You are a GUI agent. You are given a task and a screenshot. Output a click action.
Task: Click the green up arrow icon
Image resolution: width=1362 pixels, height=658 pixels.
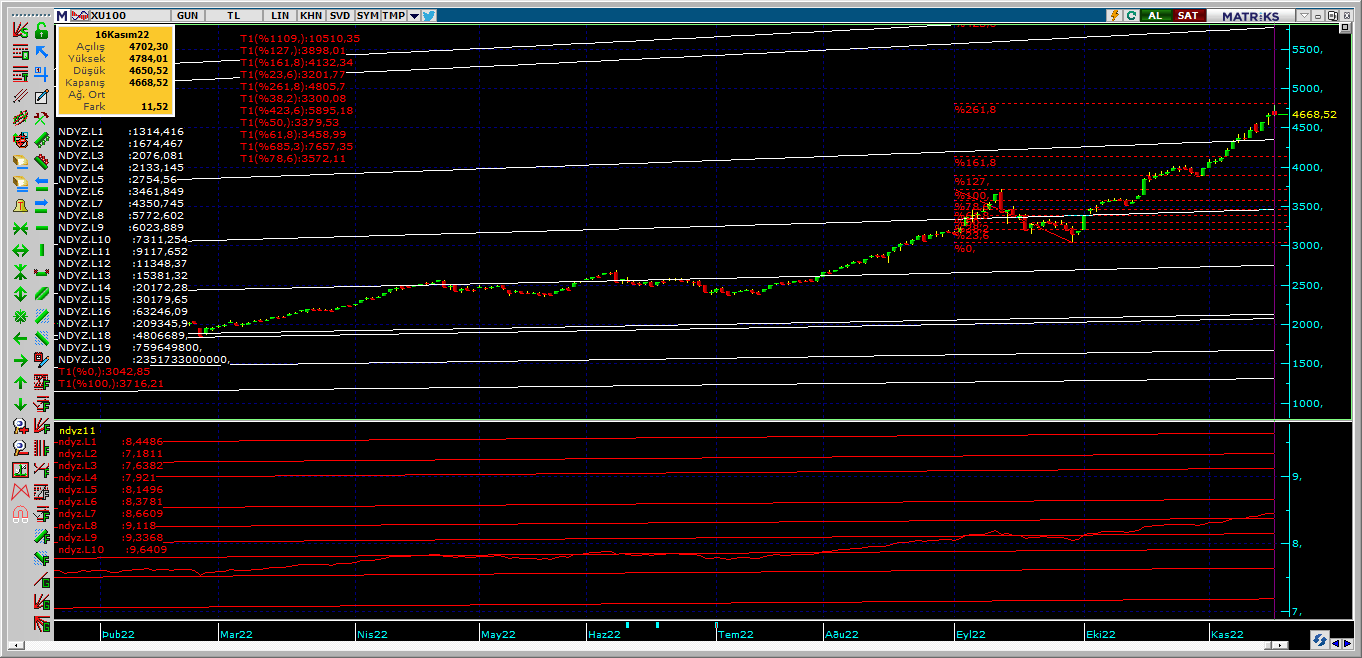click(x=20, y=382)
